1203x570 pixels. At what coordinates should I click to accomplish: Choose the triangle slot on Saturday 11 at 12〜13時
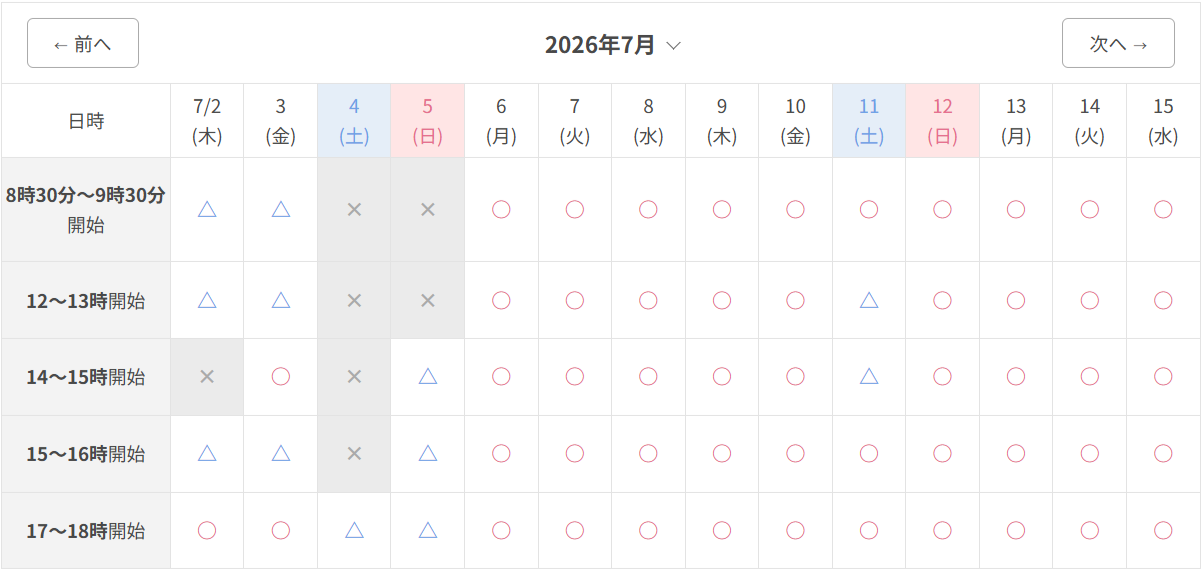(869, 299)
